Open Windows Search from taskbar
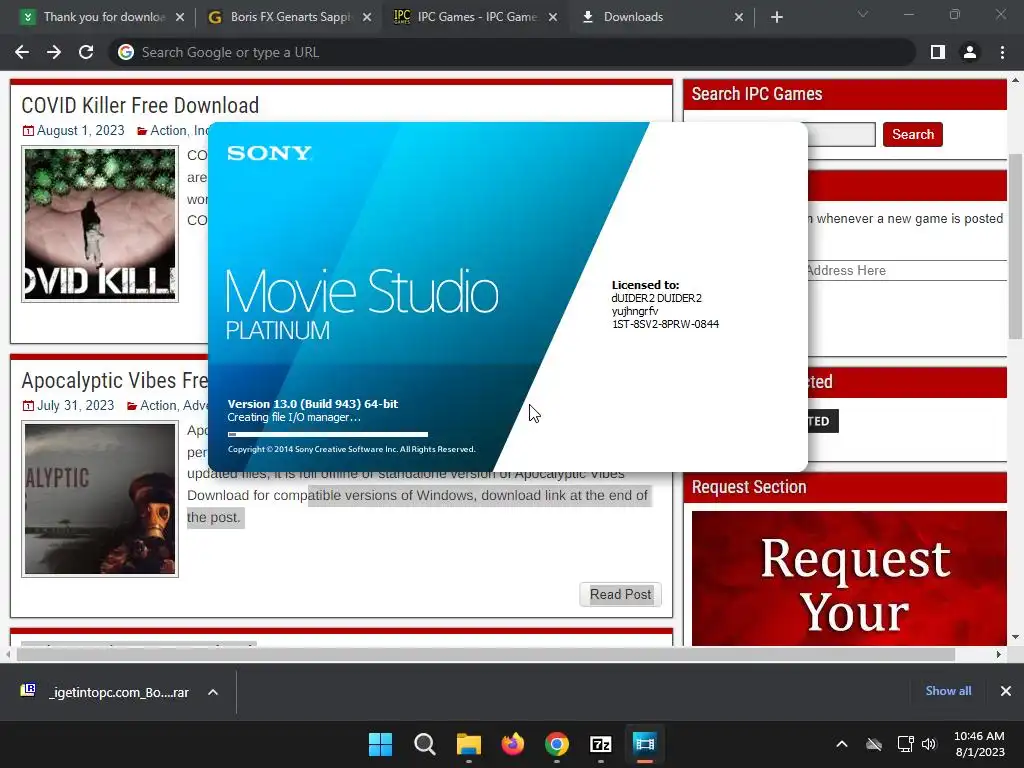1024x768 pixels. tap(424, 744)
